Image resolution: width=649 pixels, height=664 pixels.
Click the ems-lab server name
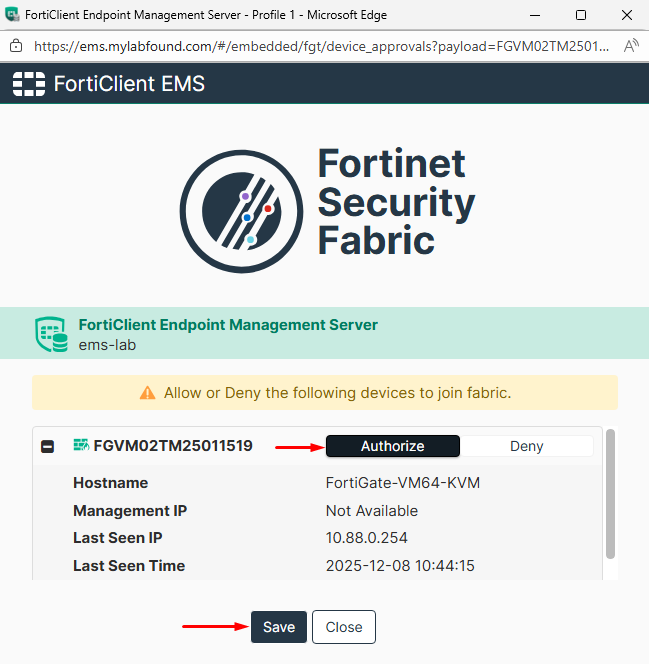point(107,345)
